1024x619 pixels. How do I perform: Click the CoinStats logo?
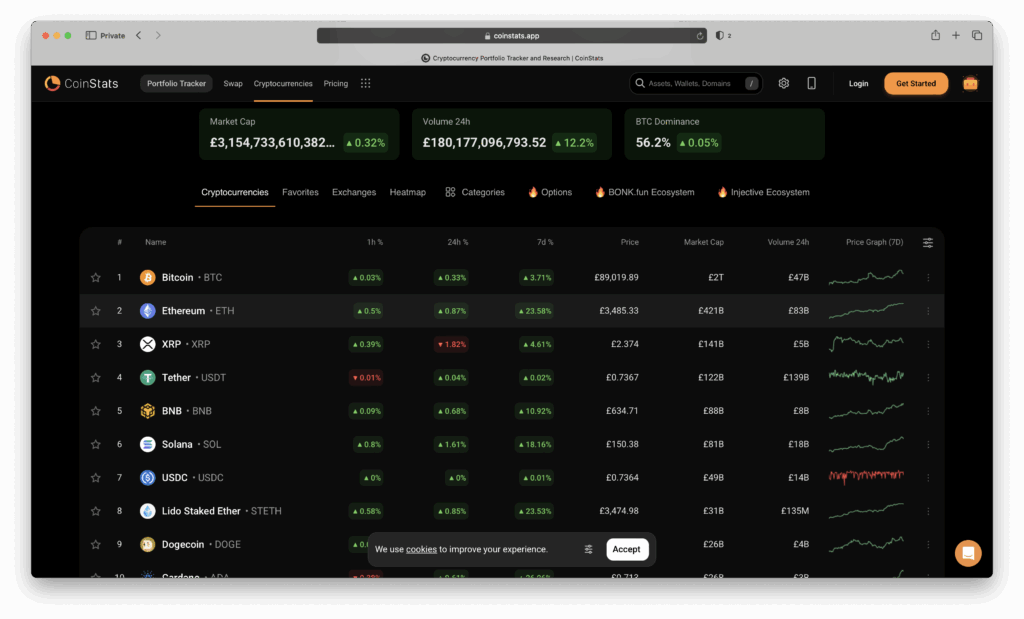coord(82,83)
